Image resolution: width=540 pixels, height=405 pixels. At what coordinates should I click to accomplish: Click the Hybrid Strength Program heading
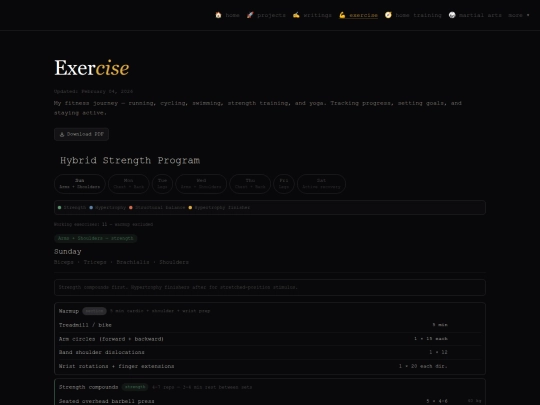point(130,160)
